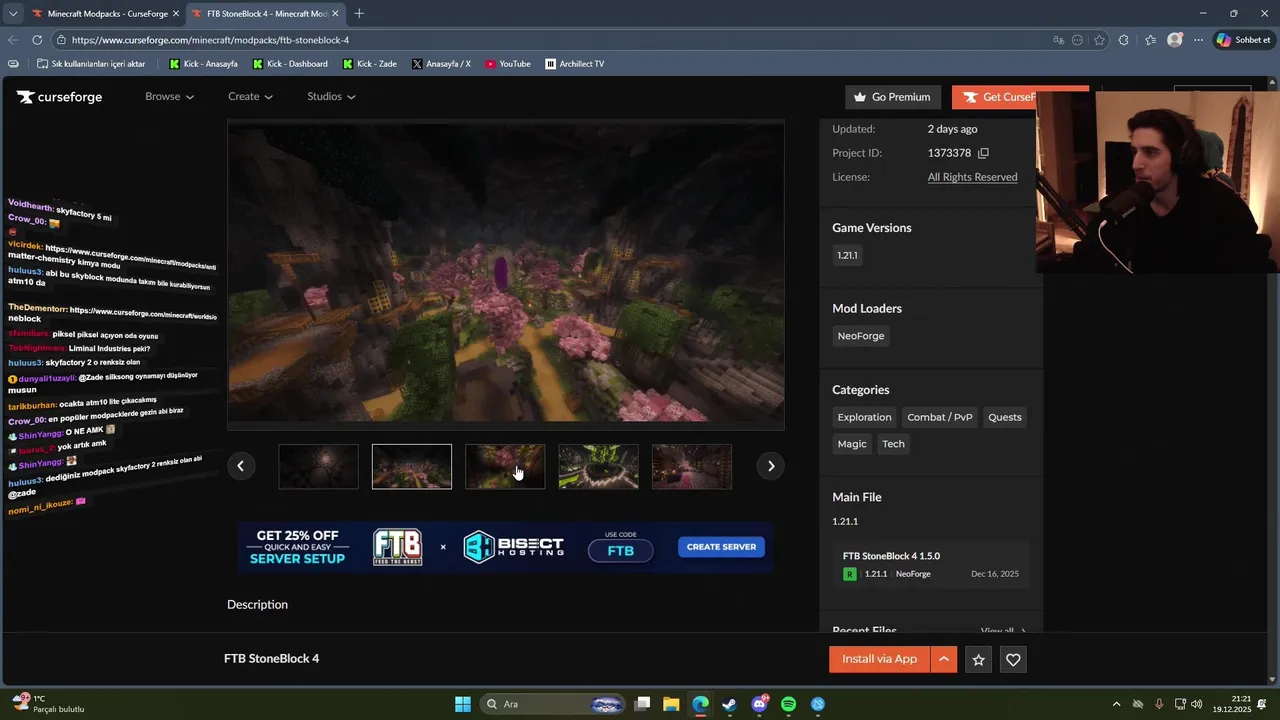Open Task View on taskbar
The image size is (1280, 720).
[642, 704]
